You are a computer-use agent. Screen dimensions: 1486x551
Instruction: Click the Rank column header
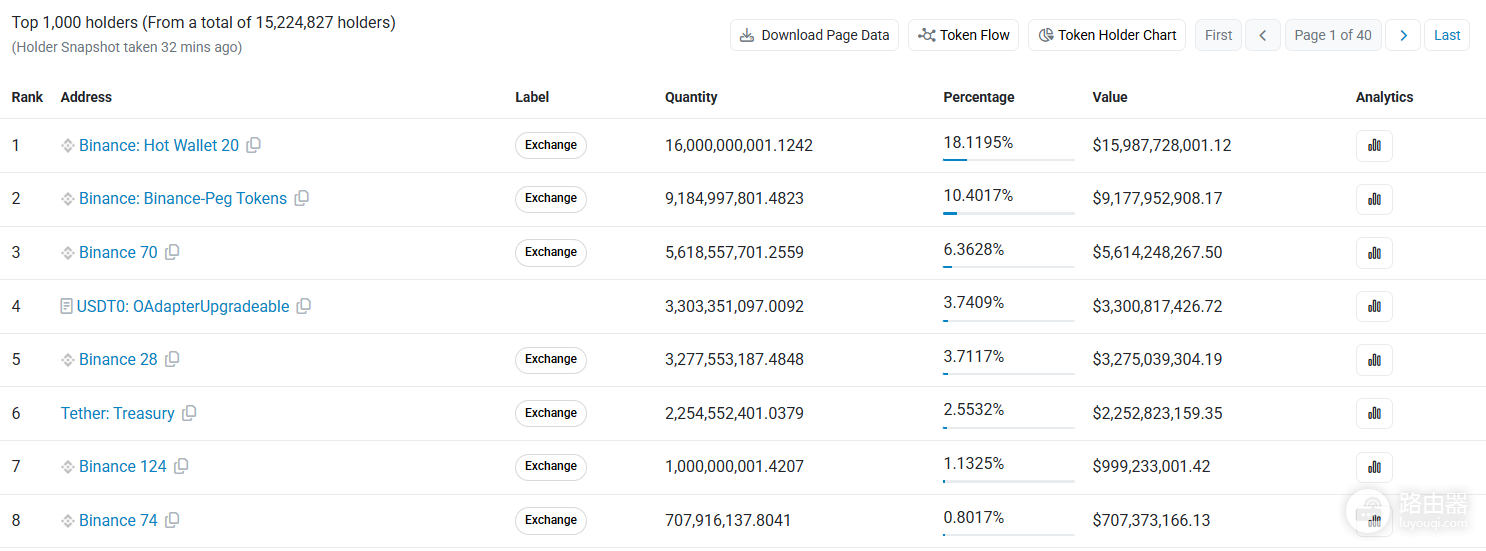[28, 97]
